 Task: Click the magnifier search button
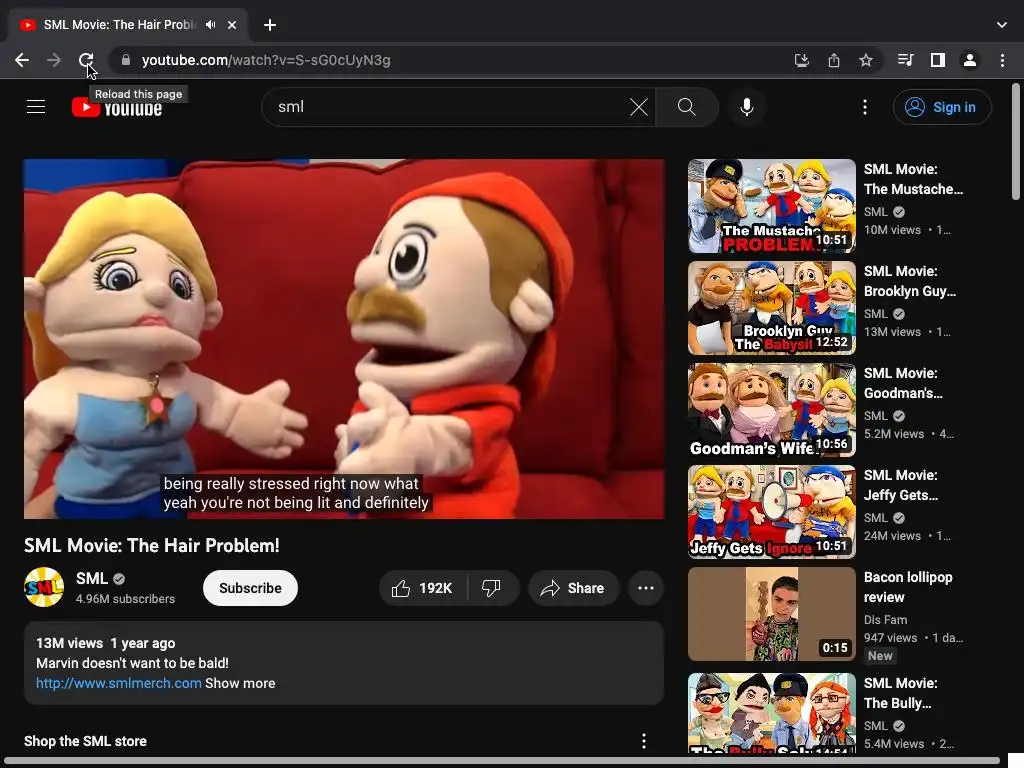pyautogui.click(x=686, y=107)
